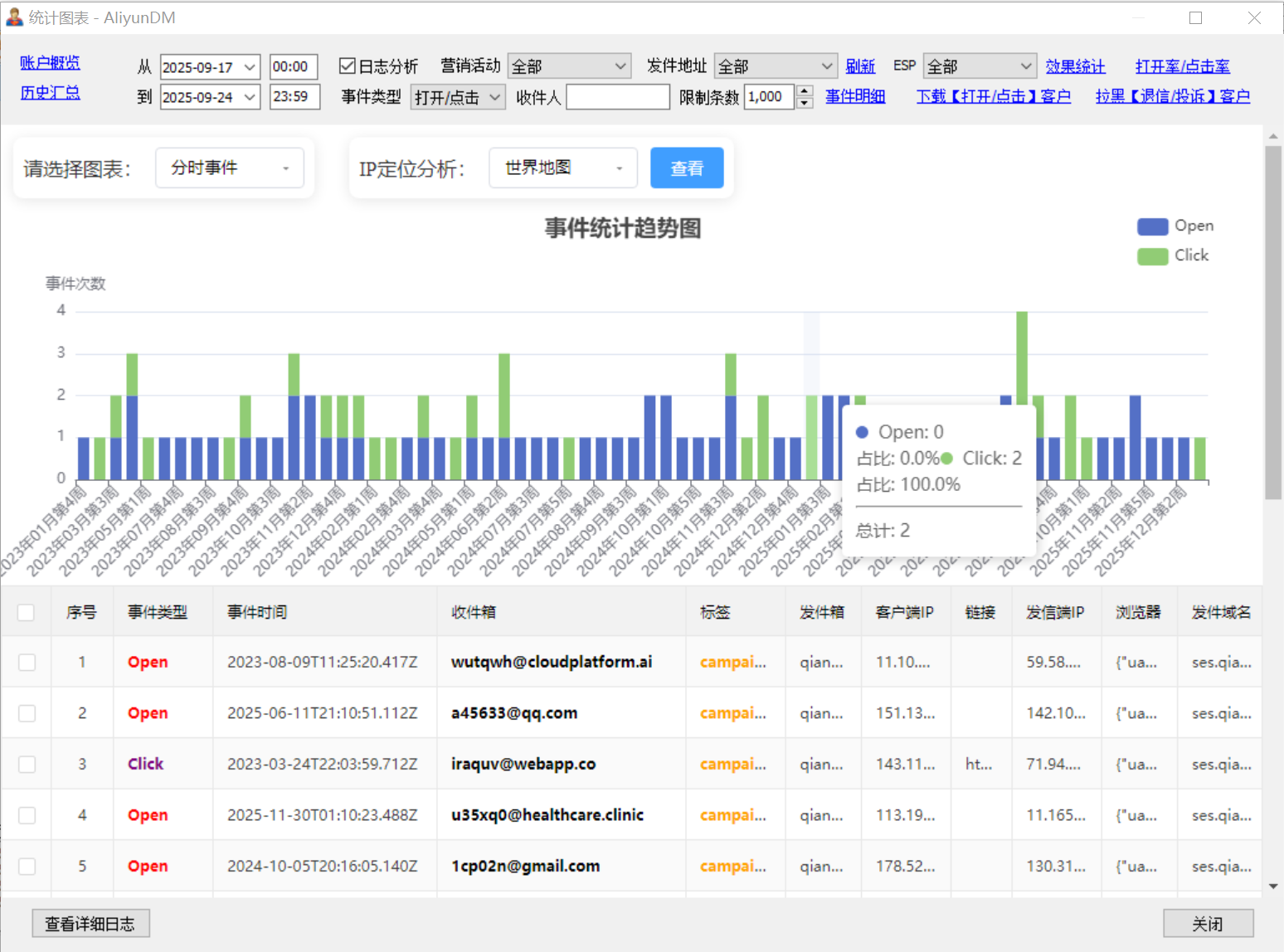Screen dimensions: 1284x952
Task: Toggle the Open series legend icon
Action: (1152, 226)
